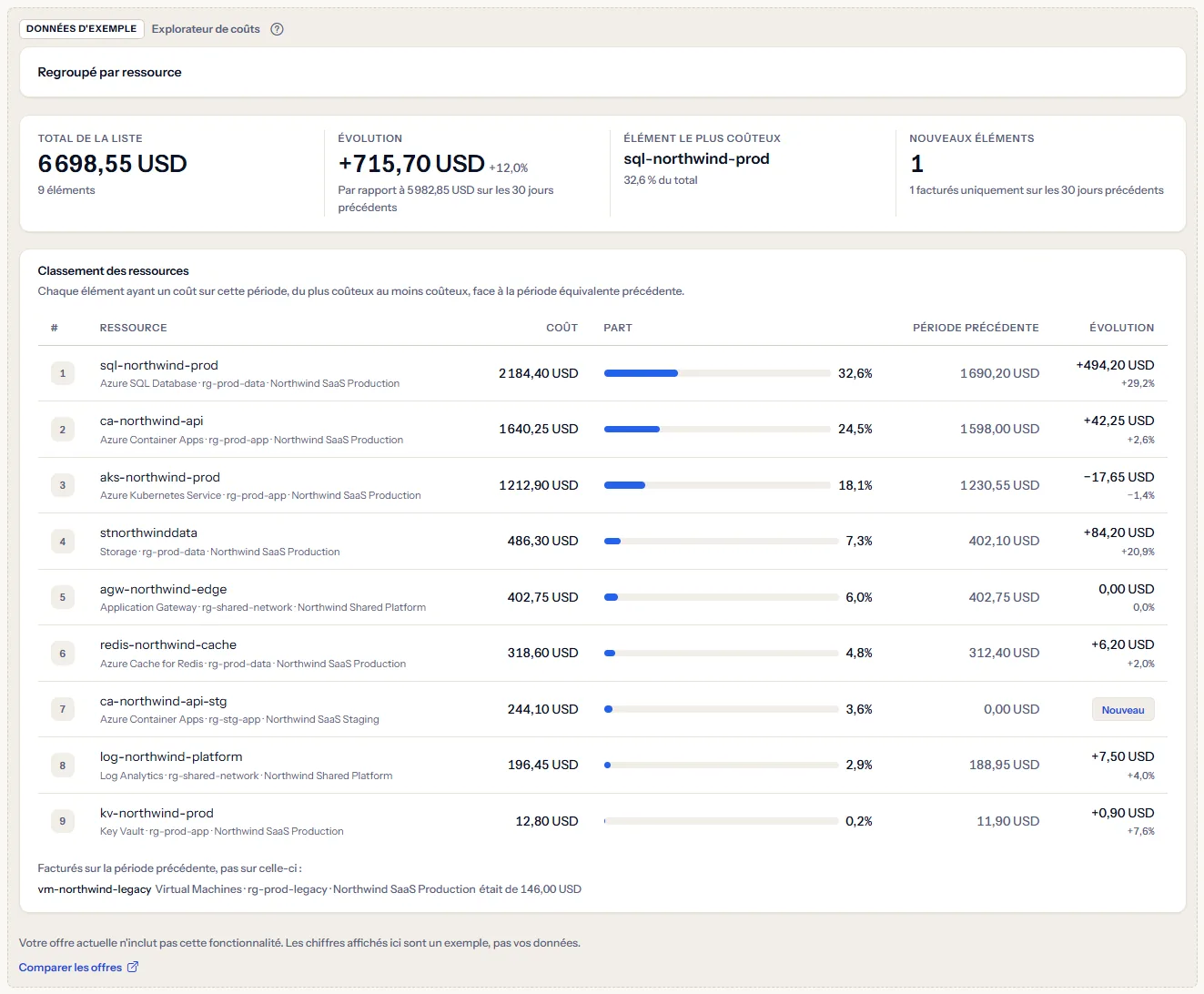Image resolution: width=1204 pixels, height=994 pixels.
Task: Click the ÉVOLUTION column header
Action: (x=1121, y=328)
